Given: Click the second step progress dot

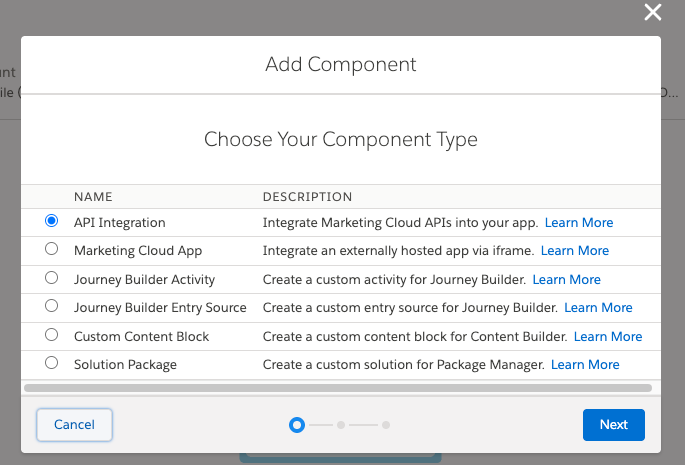Looking at the screenshot, I should tap(341, 425).
